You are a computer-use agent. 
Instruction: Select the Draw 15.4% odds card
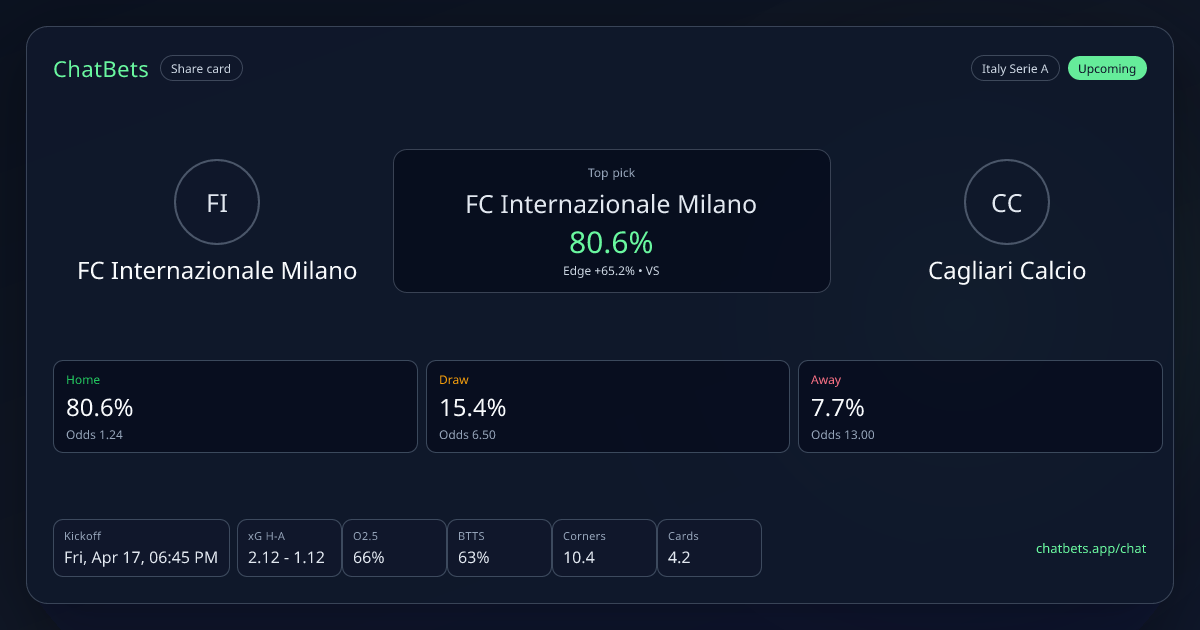[x=608, y=406]
